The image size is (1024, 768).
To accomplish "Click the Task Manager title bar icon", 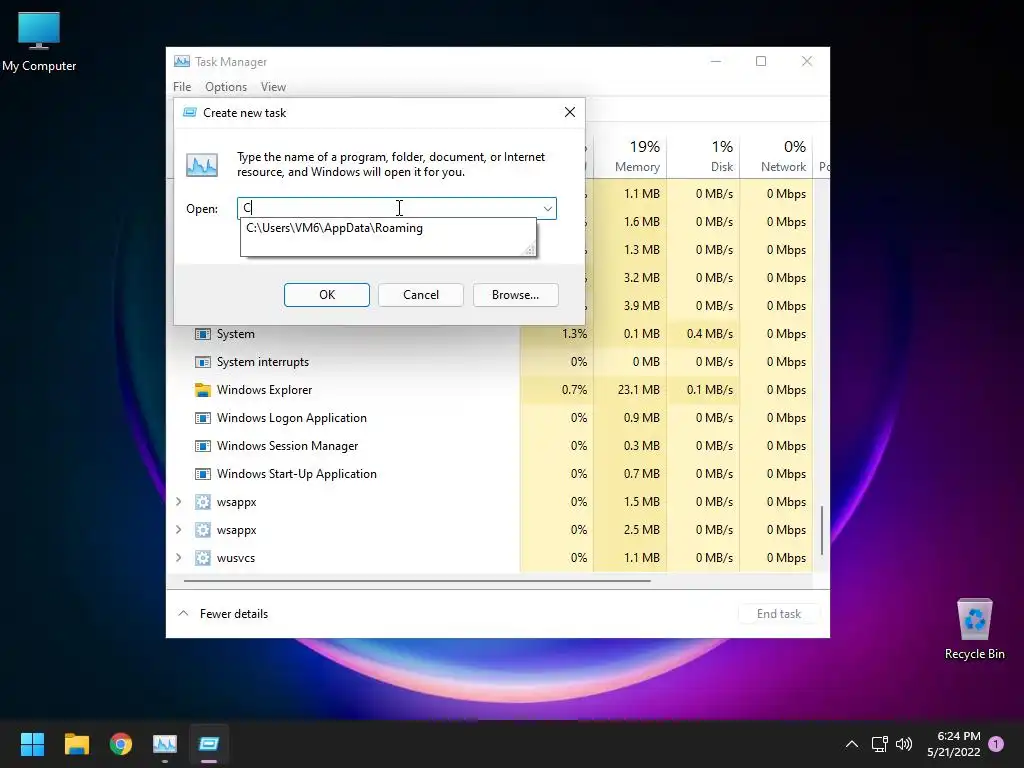I will 182,61.
